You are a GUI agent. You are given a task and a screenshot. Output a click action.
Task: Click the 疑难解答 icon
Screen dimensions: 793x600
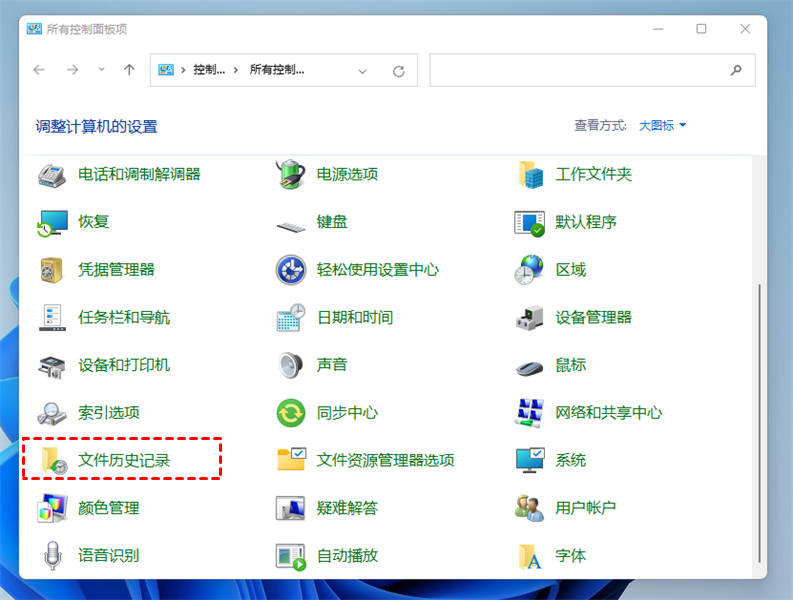point(290,508)
